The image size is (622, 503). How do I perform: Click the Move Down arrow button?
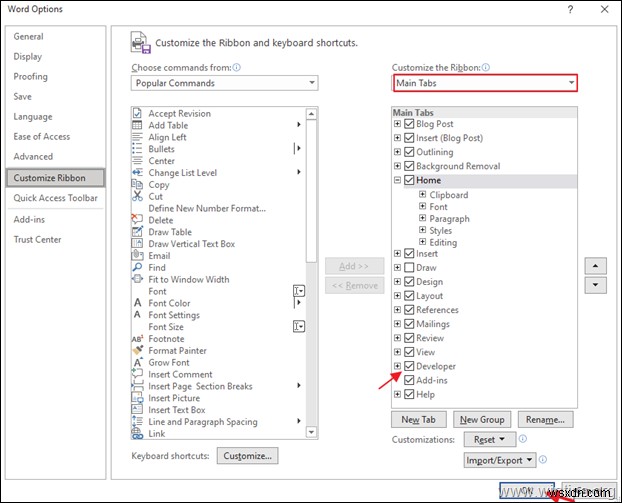(595, 285)
